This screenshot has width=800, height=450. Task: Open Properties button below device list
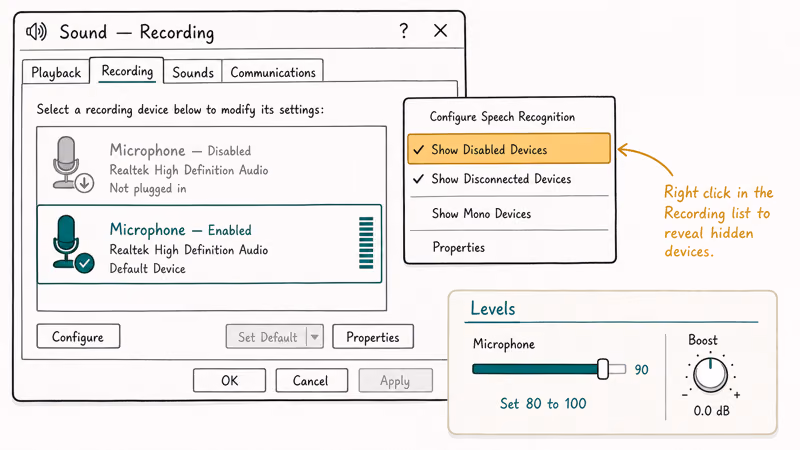[x=373, y=337]
